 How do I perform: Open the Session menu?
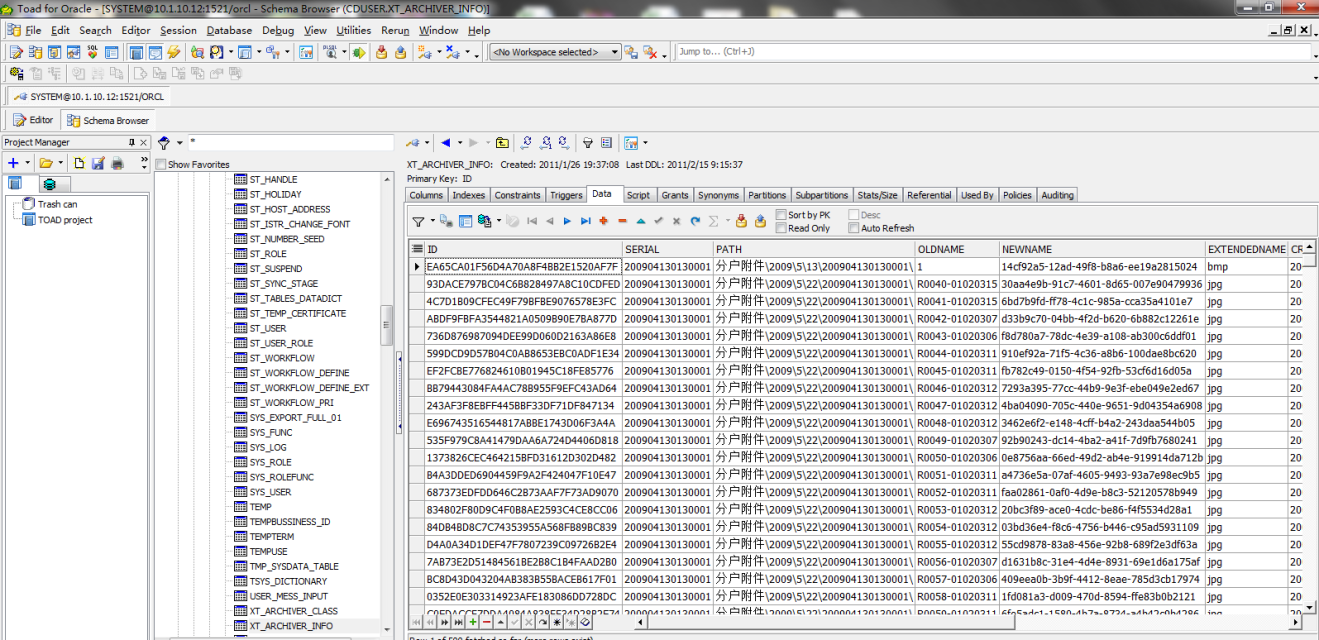(178, 30)
